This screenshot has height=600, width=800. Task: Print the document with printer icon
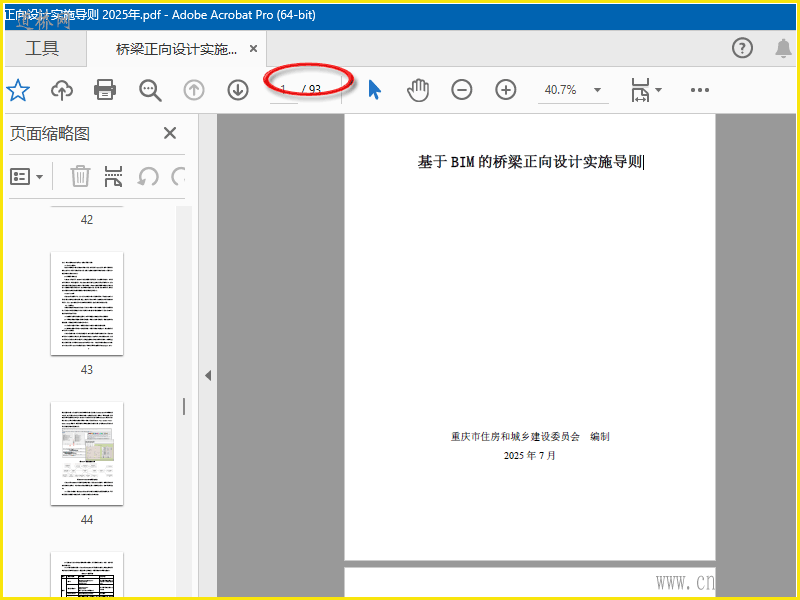coord(105,90)
